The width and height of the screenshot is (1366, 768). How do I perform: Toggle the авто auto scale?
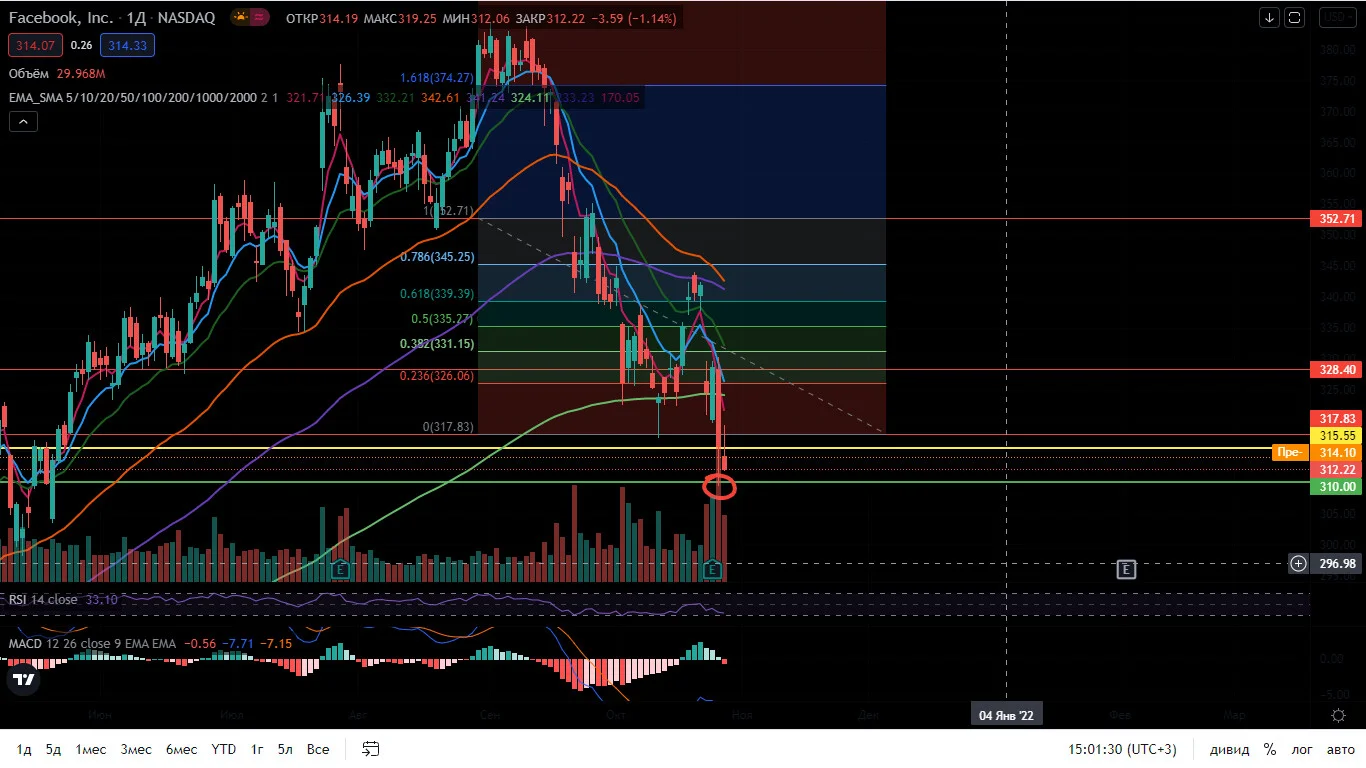point(1341,749)
